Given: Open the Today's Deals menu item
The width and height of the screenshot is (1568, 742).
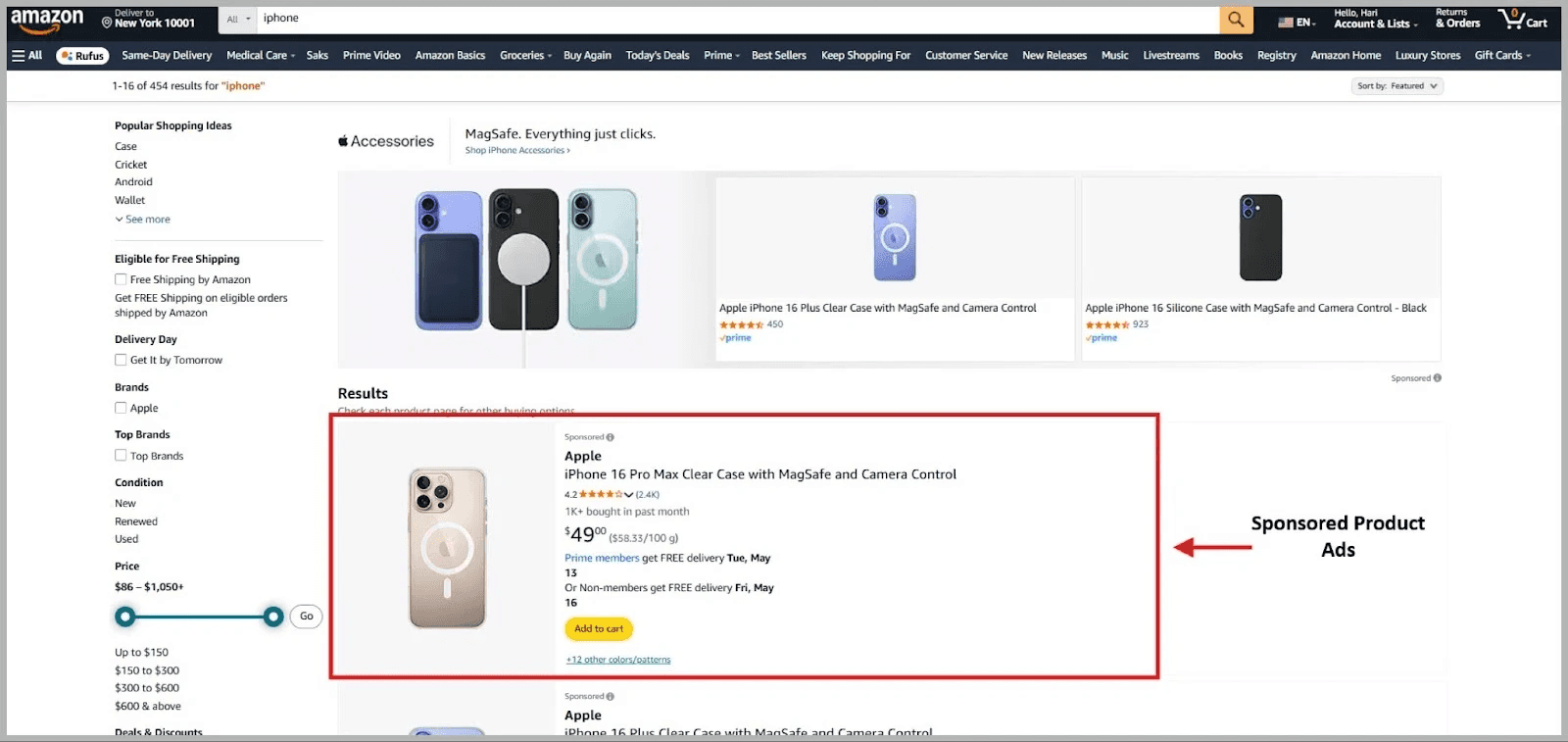Looking at the screenshot, I should point(658,55).
